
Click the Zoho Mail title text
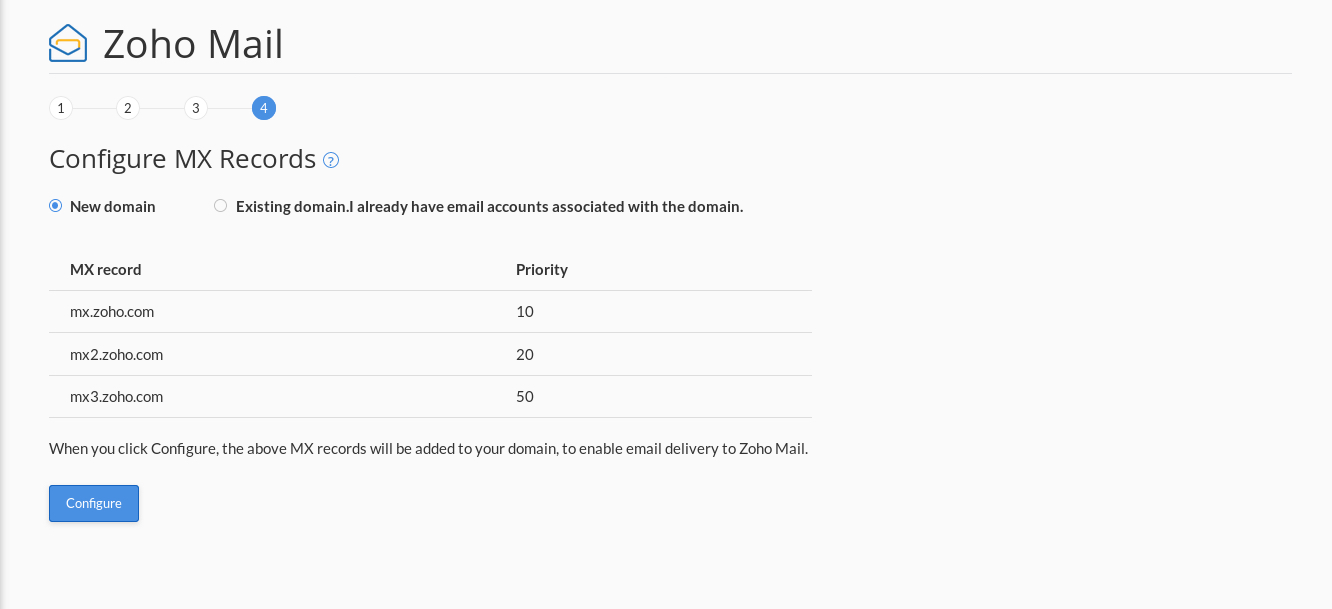[192, 44]
